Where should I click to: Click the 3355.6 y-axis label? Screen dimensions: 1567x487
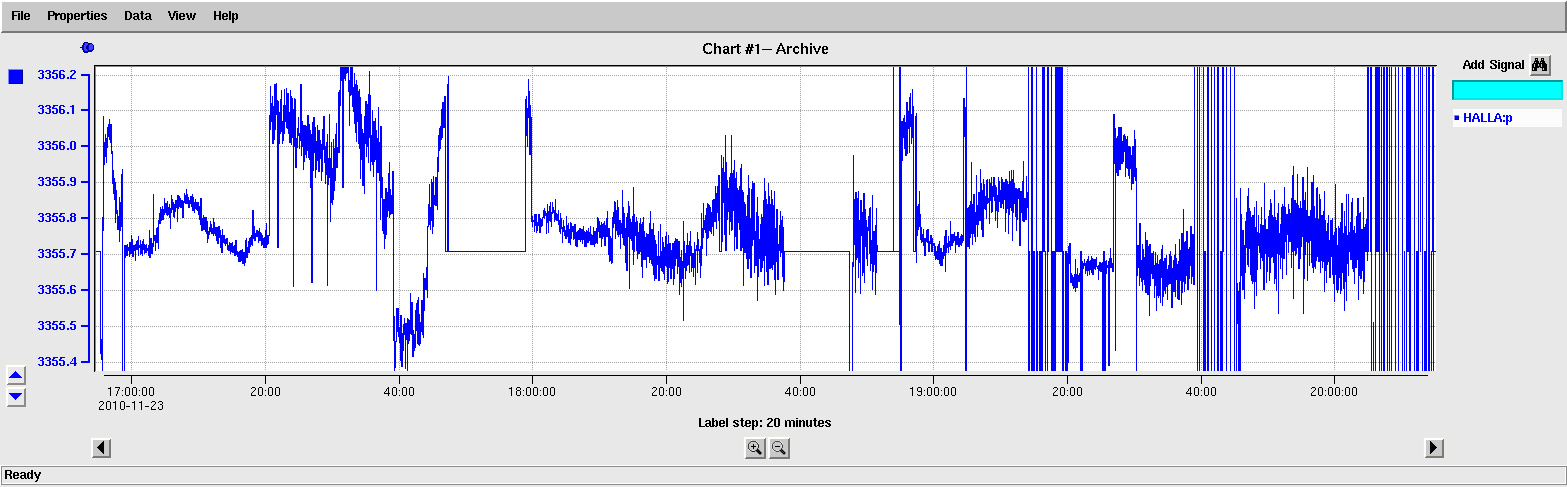click(x=57, y=290)
